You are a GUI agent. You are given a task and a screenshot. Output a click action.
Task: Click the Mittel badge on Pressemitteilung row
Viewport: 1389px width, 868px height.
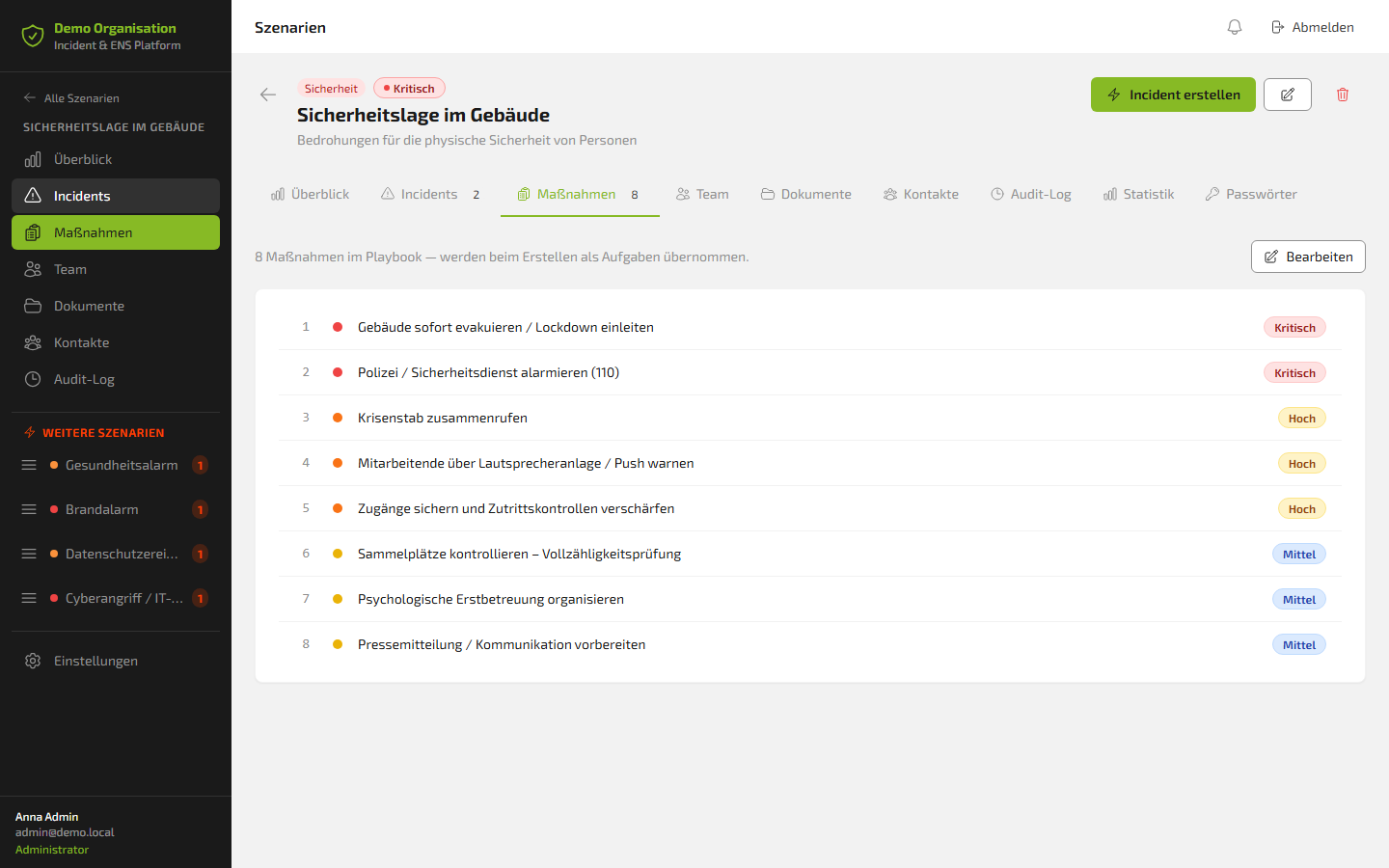tap(1299, 645)
